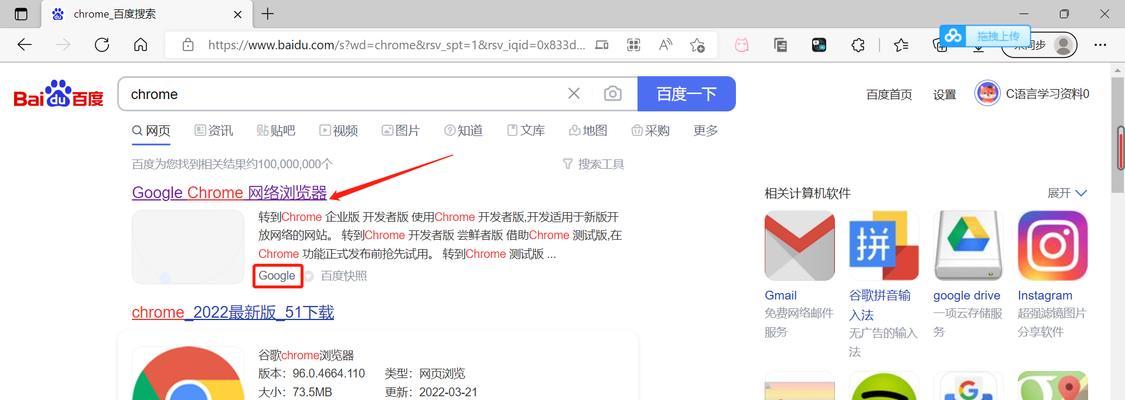1125x400 pixels.
Task: Open the QR code generator icon
Action: point(634,45)
